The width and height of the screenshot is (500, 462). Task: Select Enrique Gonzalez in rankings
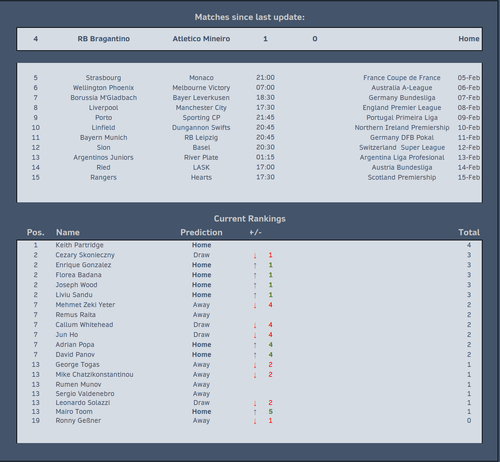pyautogui.click(x=83, y=265)
